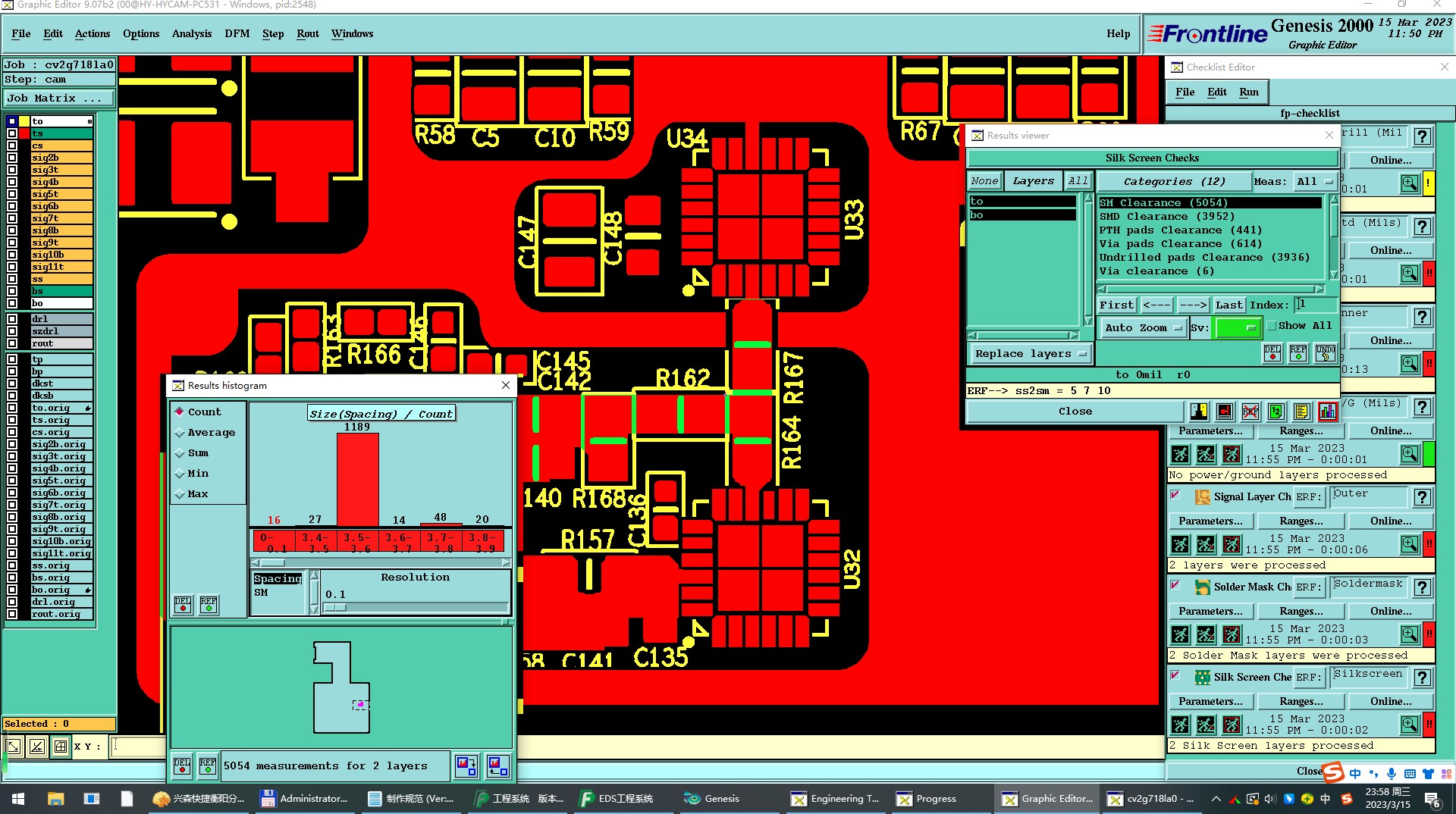Click the Close button in Results viewer
The height and width of the screenshot is (814, 1456).
tap(1075, 411)
